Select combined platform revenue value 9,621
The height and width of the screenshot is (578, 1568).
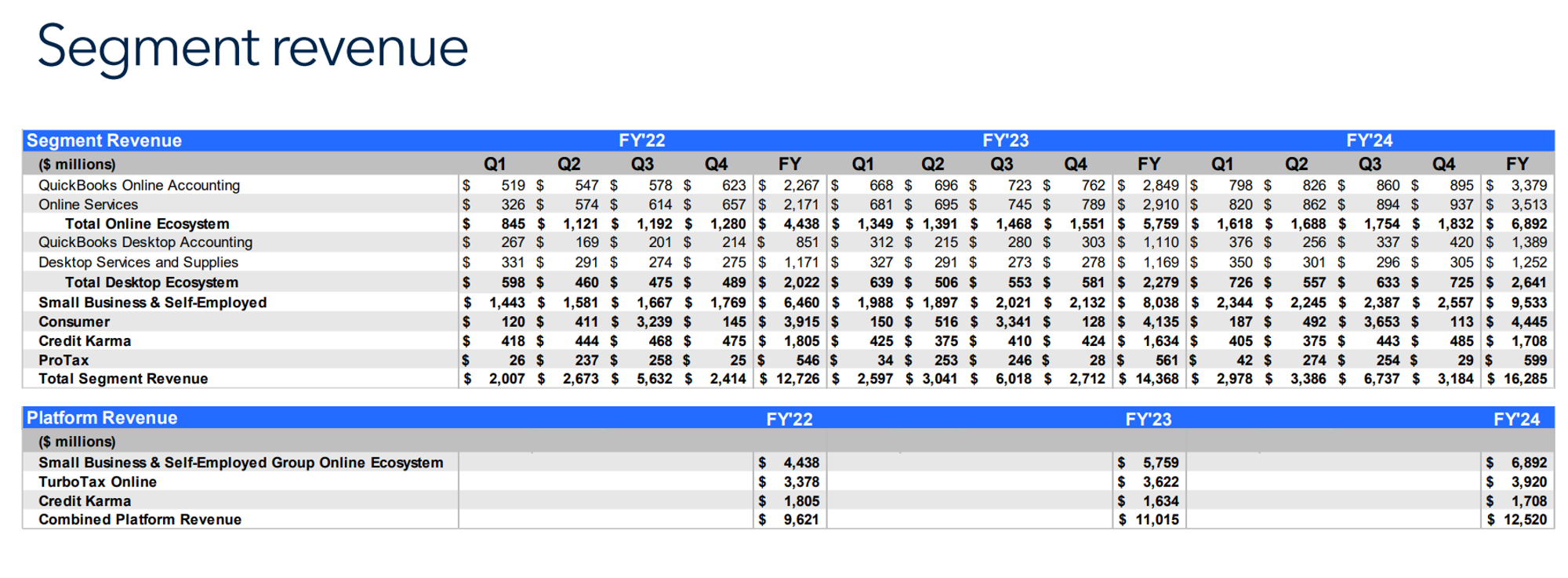tap(801, 519)
